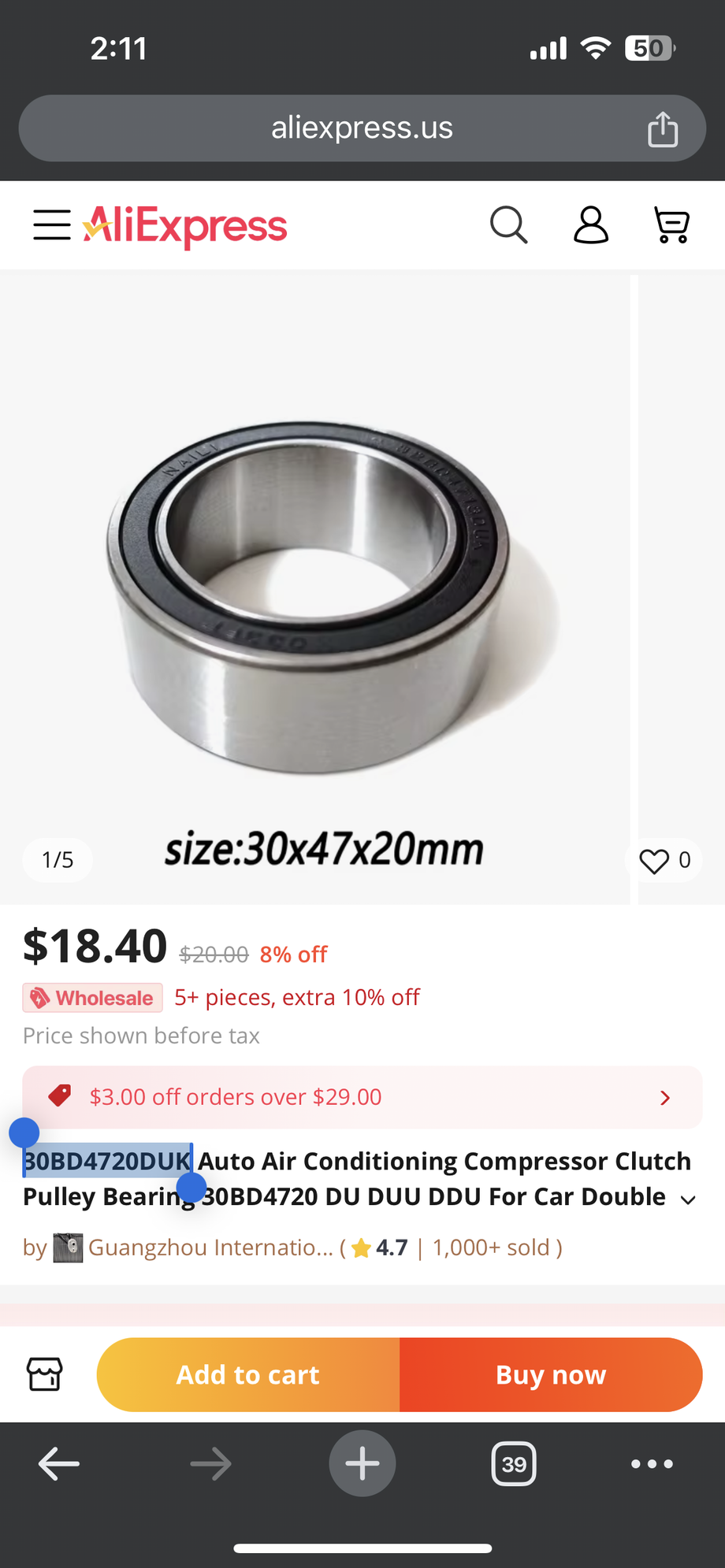Add the bearing to cart
The image size is (725, 1568).
click(248, 1374)
